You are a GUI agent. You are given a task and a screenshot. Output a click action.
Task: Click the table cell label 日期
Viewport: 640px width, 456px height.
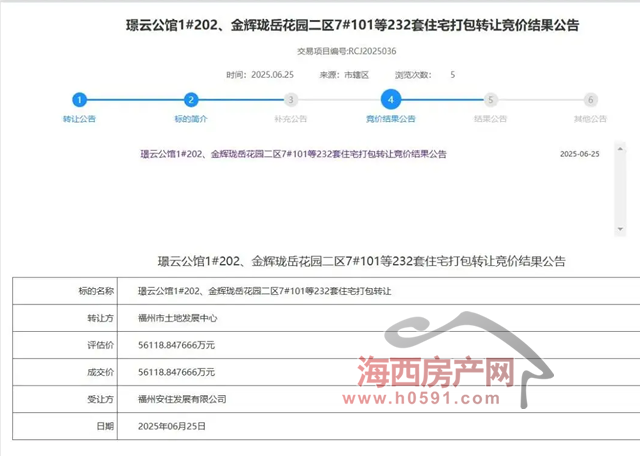tap(105, 426)
